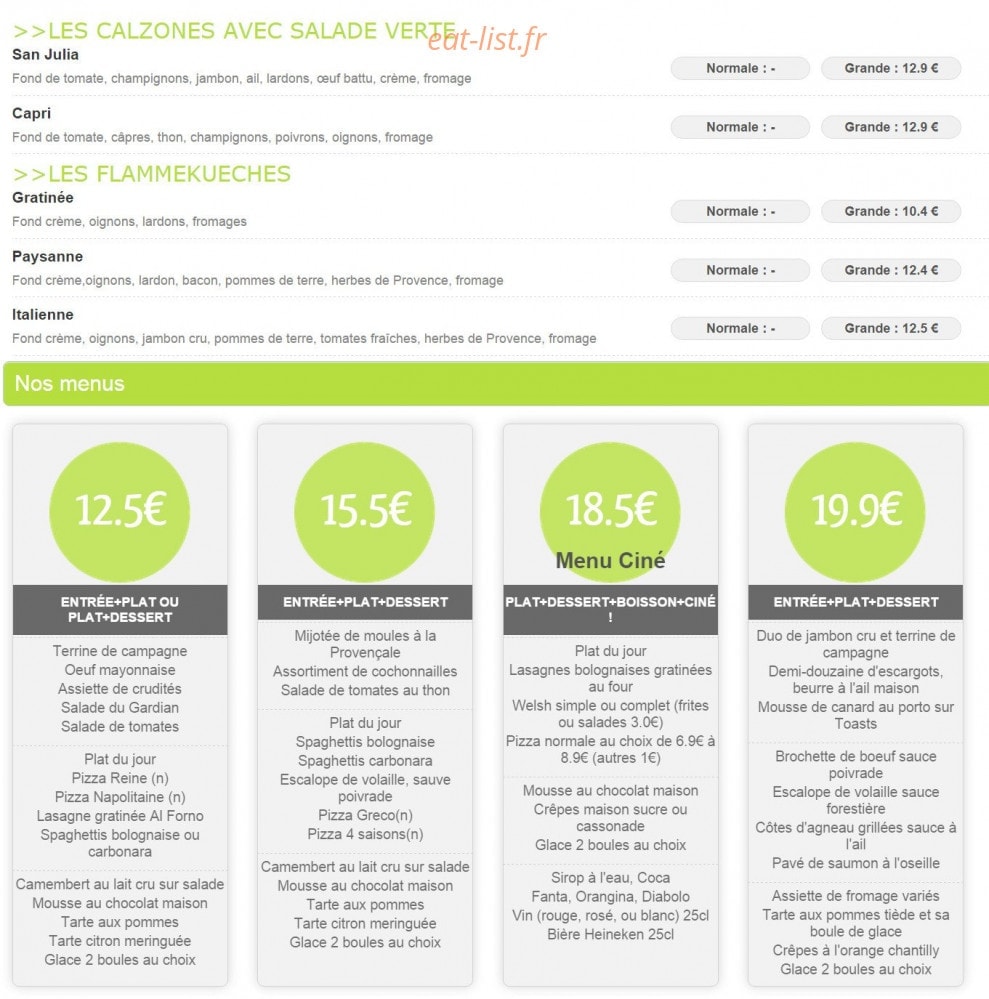Select San Julia Grande 12.9 € price button
Image resolution: width=989 pixels, height=999 pixels.
(891, 68)
